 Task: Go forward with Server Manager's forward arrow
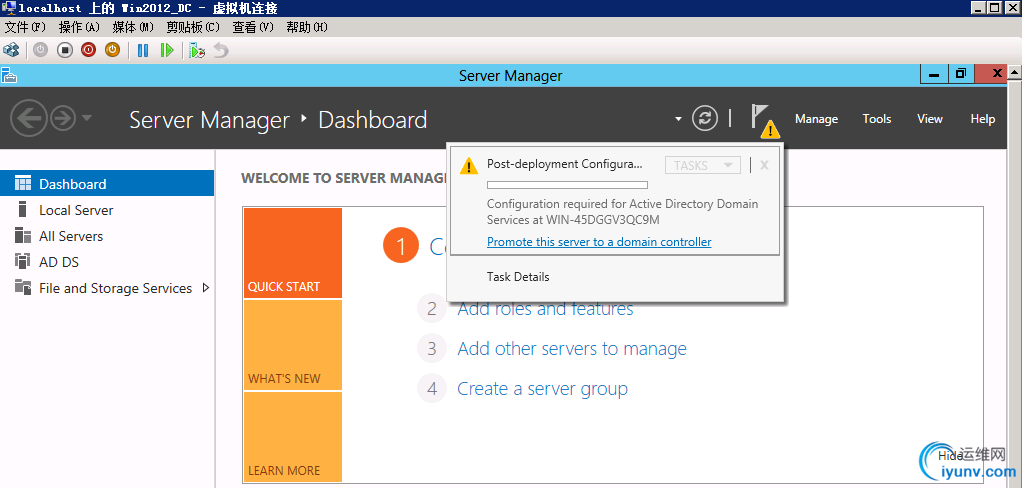coord(63,119)
